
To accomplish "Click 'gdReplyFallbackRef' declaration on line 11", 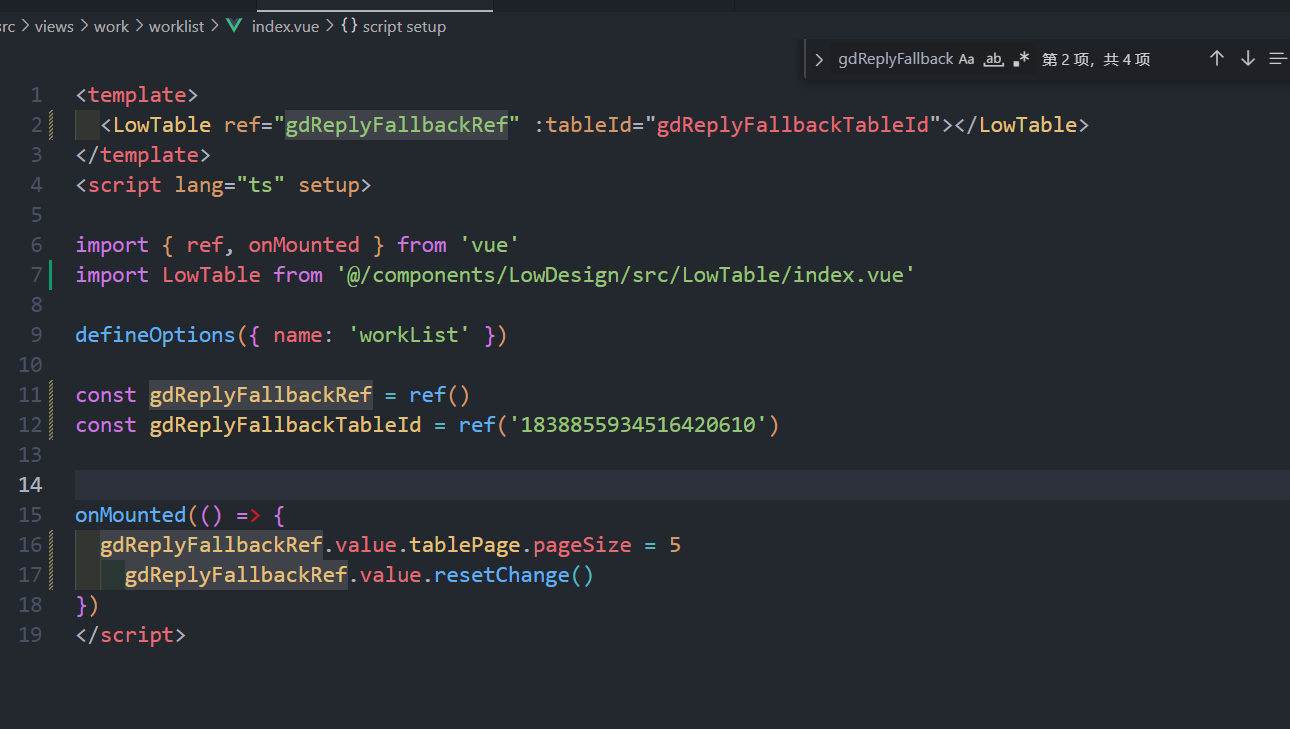I will pyautogui.click(x=261, y=395).
